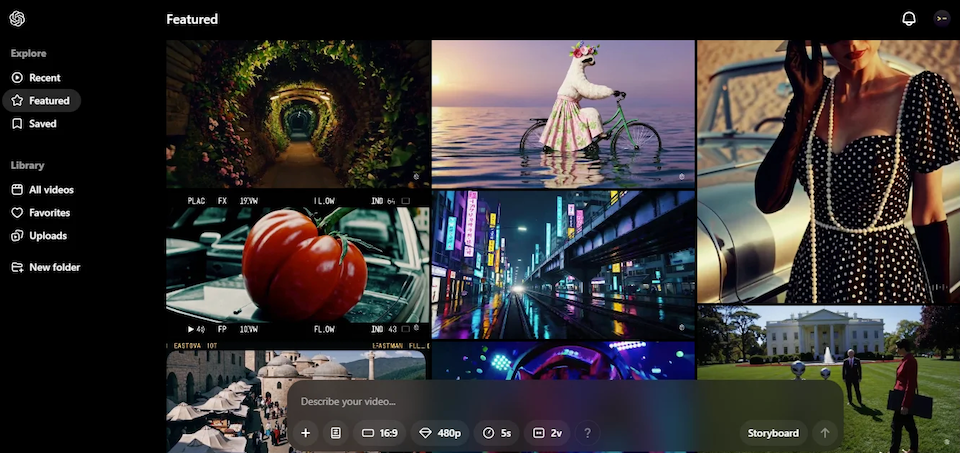Viewport: 960px width, 453px height.
Task: Select the Featured sidebar item
Action: pyautogui.click(x=42, y=100)
